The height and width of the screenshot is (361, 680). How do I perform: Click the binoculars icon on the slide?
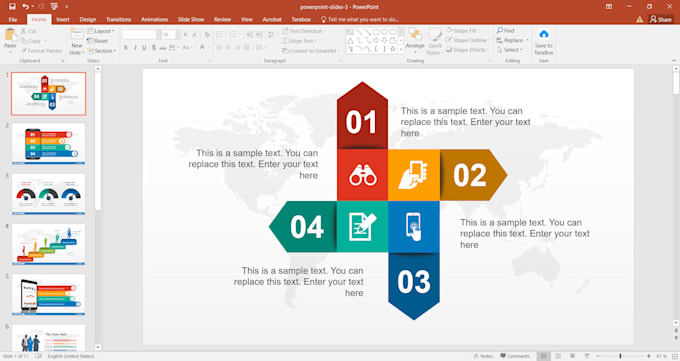click(363, 175)
